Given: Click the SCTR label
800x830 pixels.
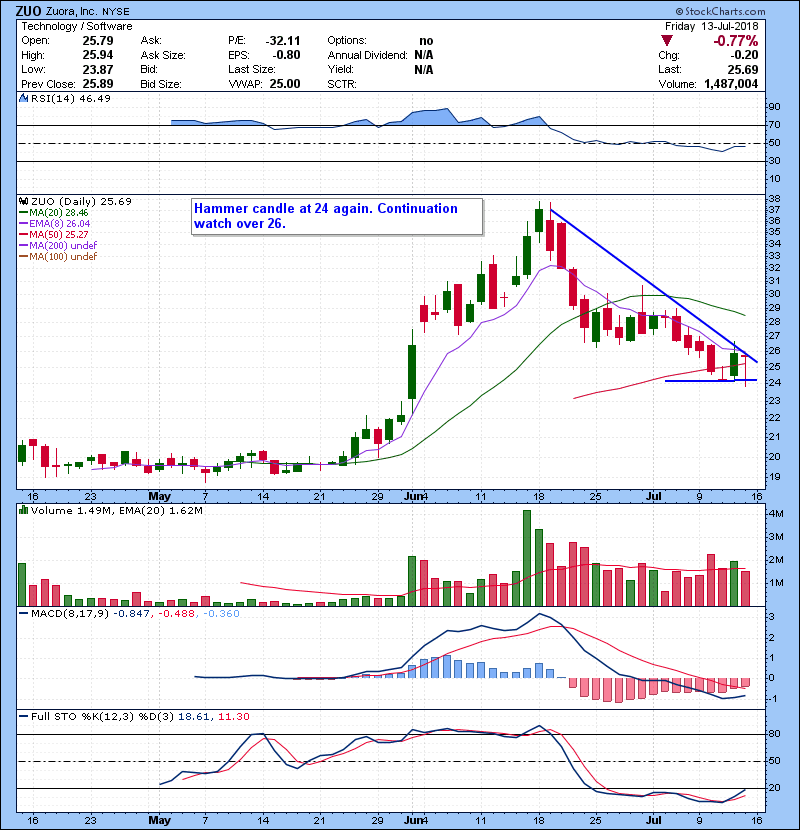Looking at the screenshot, I should tap(341, 84).
